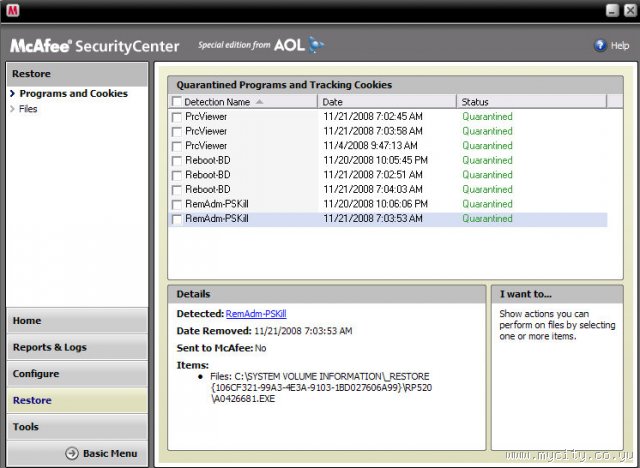Select the Restore menu at the bottom
The height and width of the screenshot is (468, 640).
tap(77, 400)
